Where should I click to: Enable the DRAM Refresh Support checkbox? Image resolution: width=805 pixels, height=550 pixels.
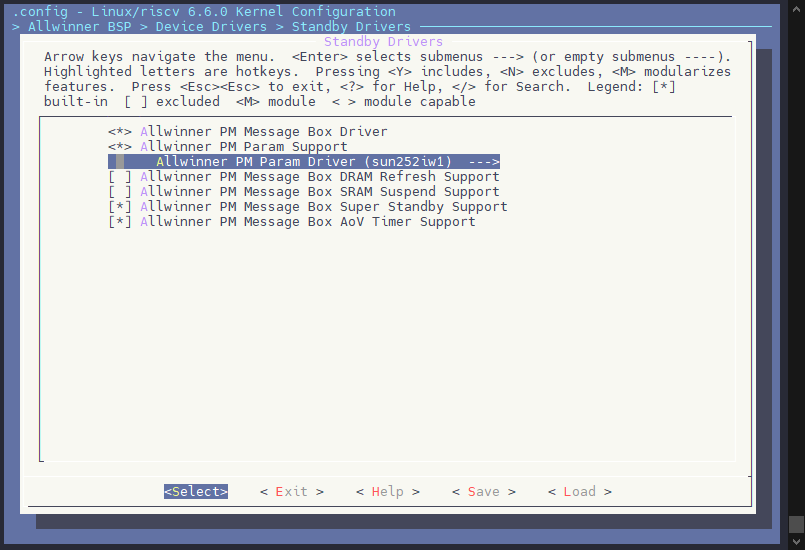[120, 177]
